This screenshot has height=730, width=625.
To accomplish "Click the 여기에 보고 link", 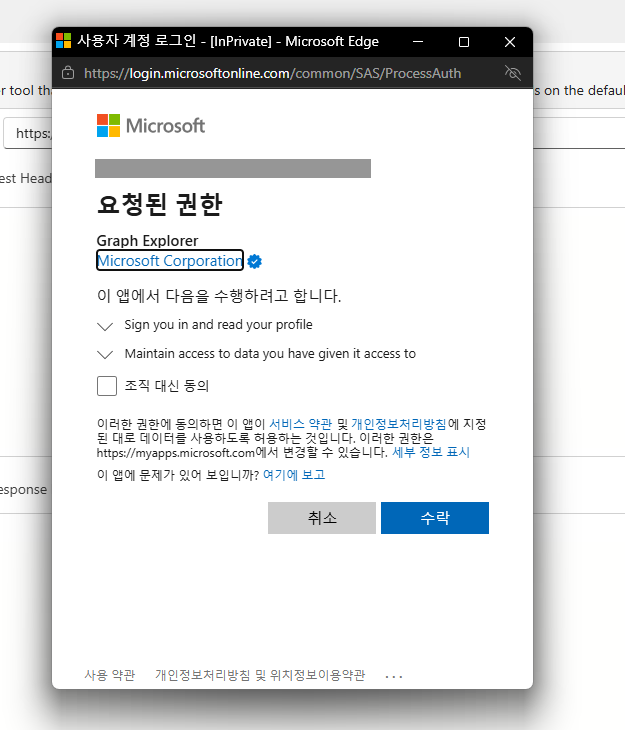I will (294, 475).
